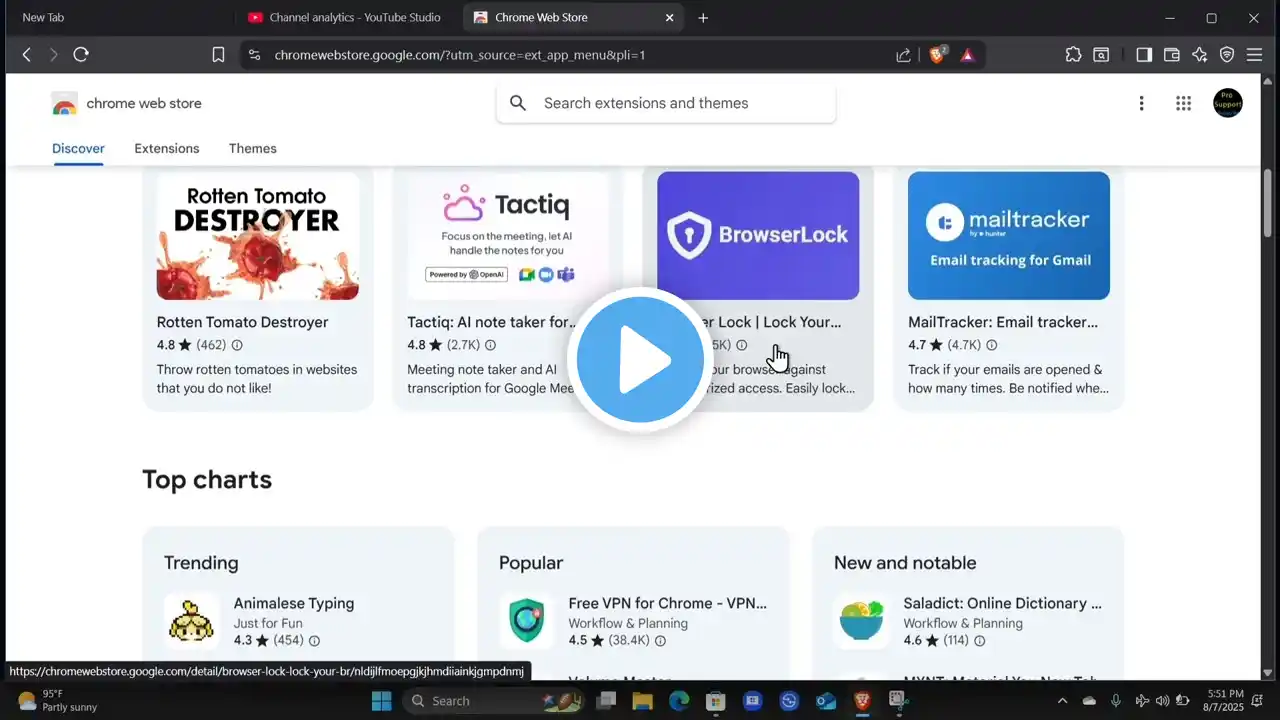
Task: Click the BrowserLock promo thumbnail
Action: tap(758, 236)
